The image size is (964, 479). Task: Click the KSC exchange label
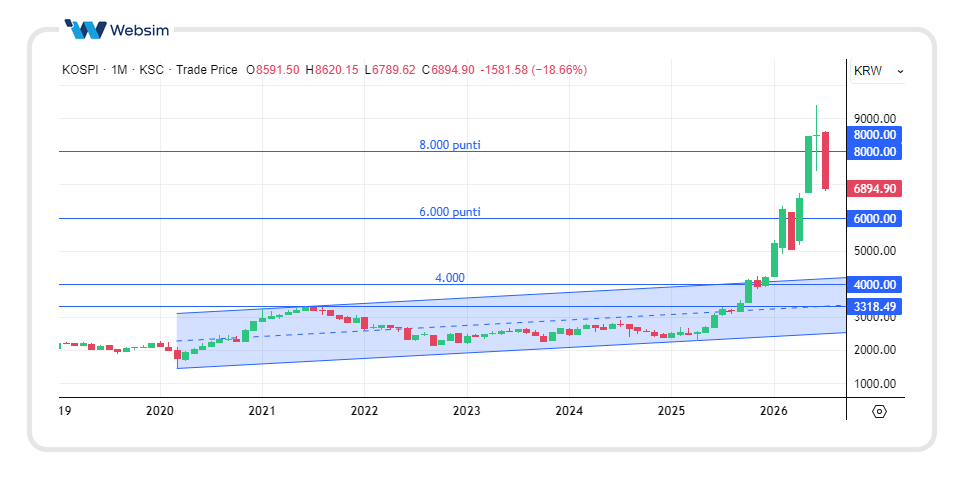click(152, 70)
